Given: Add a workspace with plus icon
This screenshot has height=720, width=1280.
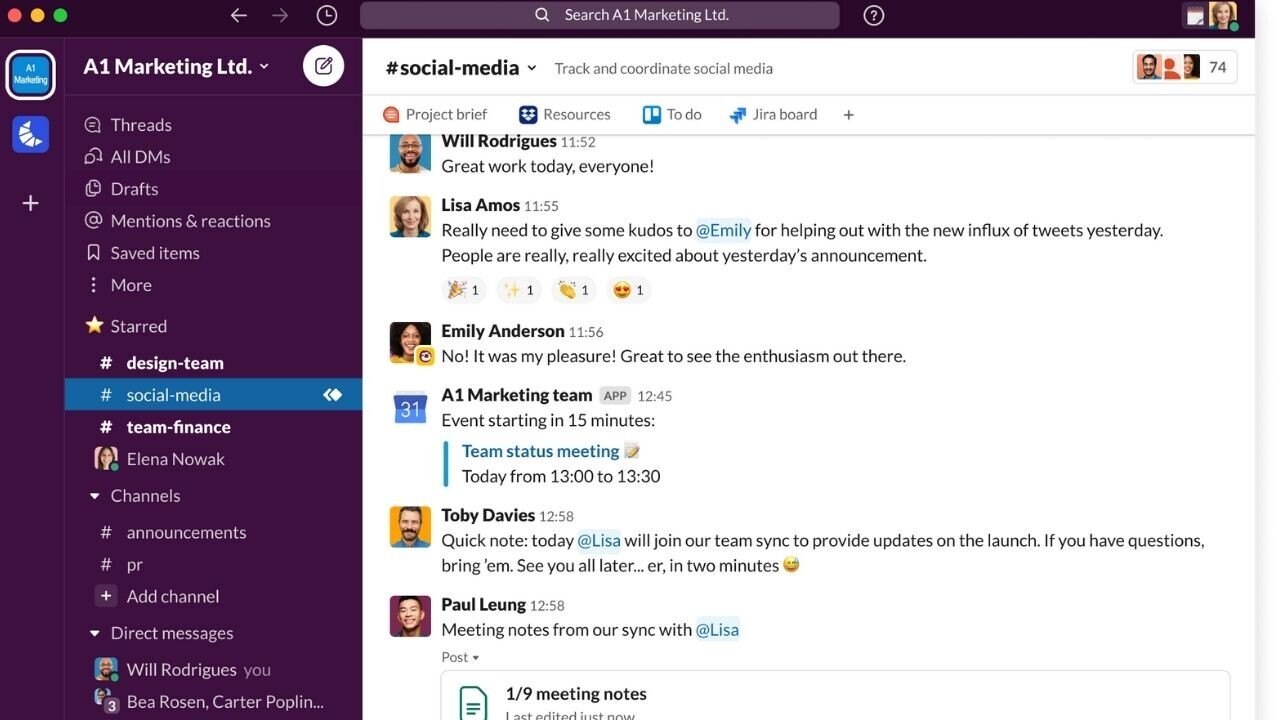Looking at the screenshot, I should [x=30, y=203].
